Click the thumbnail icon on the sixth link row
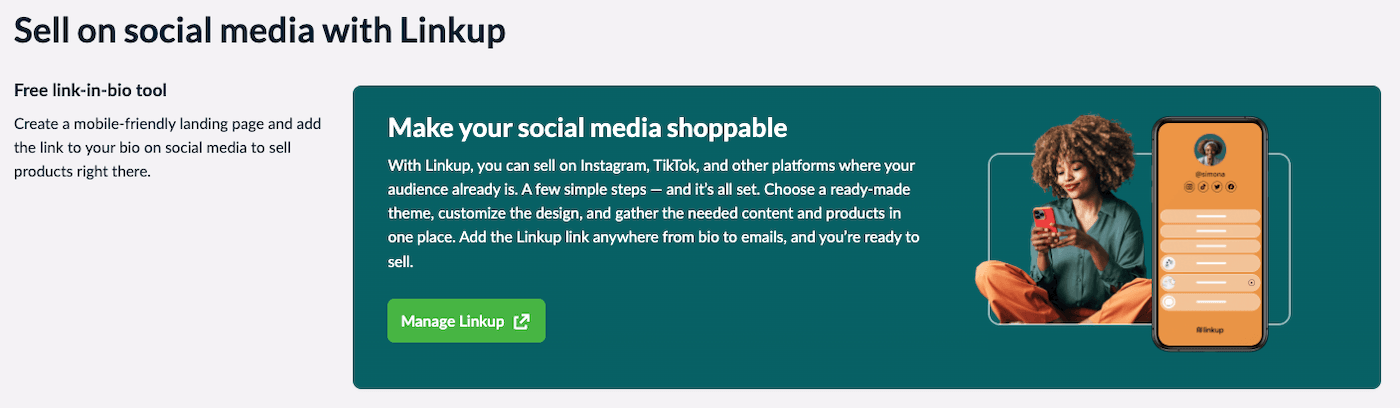 coord(1169,302)
